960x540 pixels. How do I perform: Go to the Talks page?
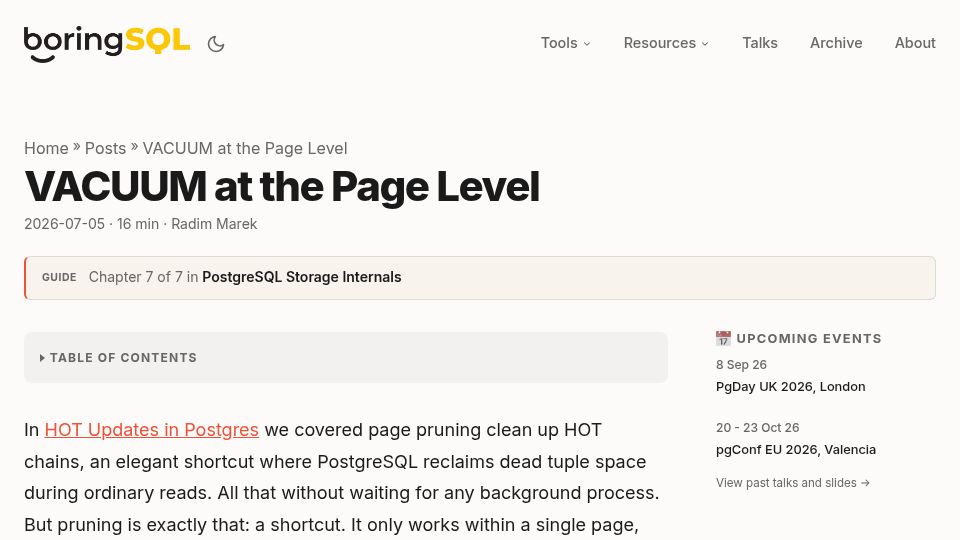(x=760, y=43)
